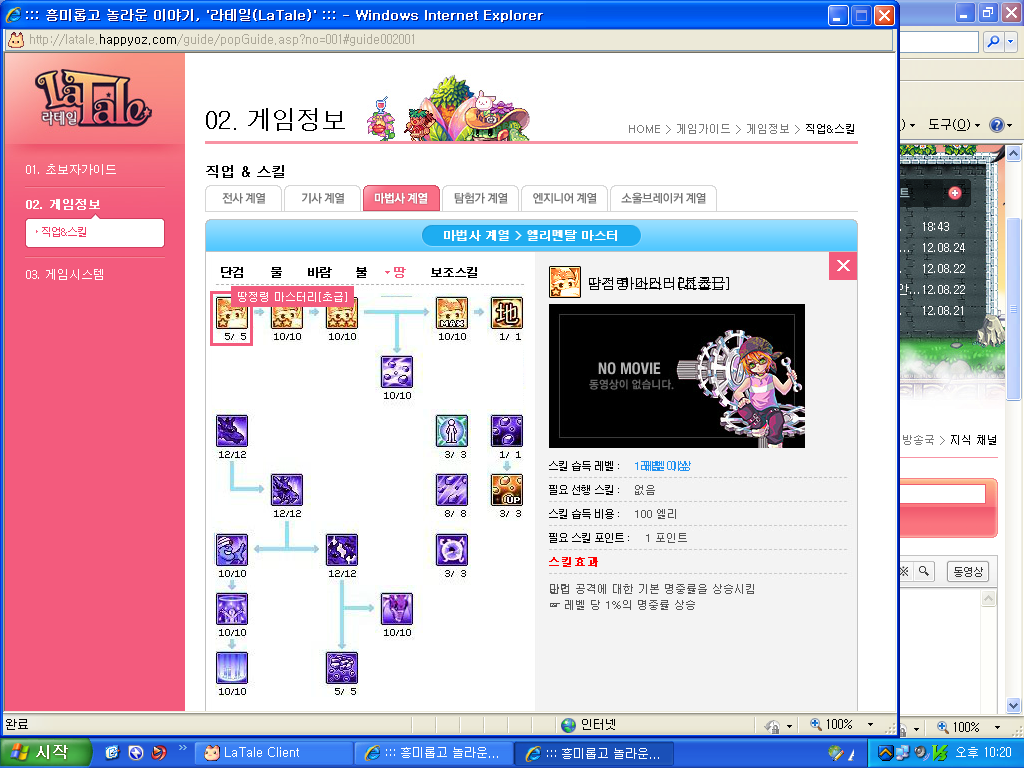Switch to the 전사 계열 tab
Image resolution: width=1024 pixels, height=768 pixels.
click(x=243, y=198)
